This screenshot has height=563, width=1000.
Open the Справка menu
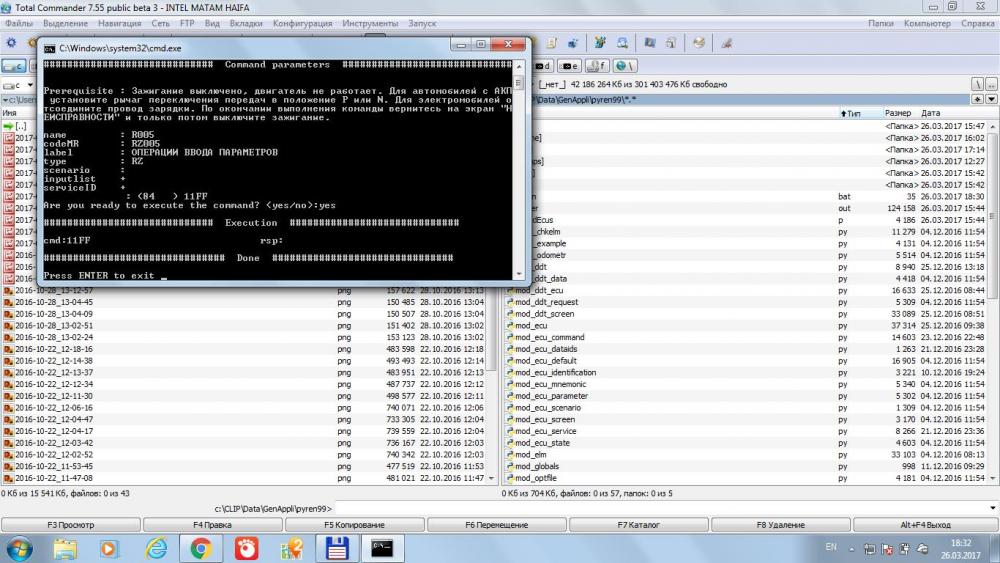click(x=978, y=23)
